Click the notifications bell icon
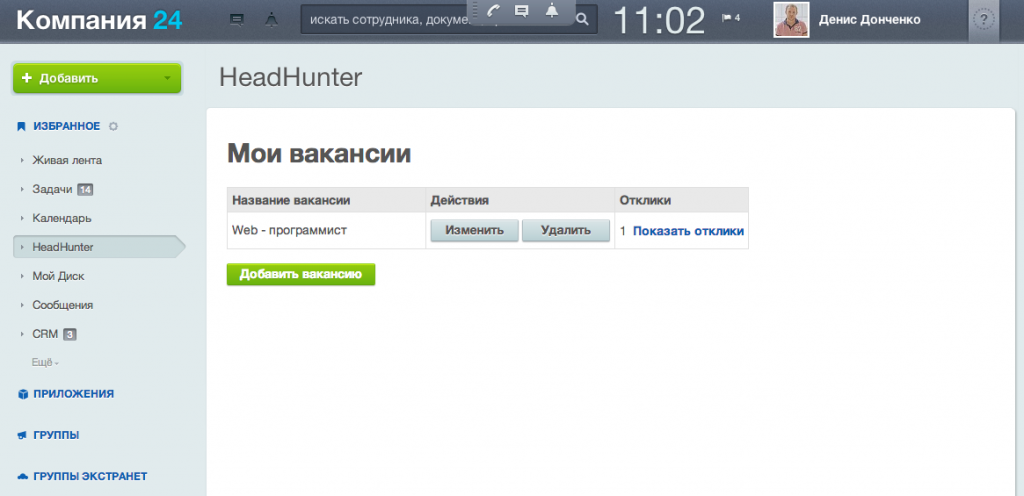 [551, 11]
